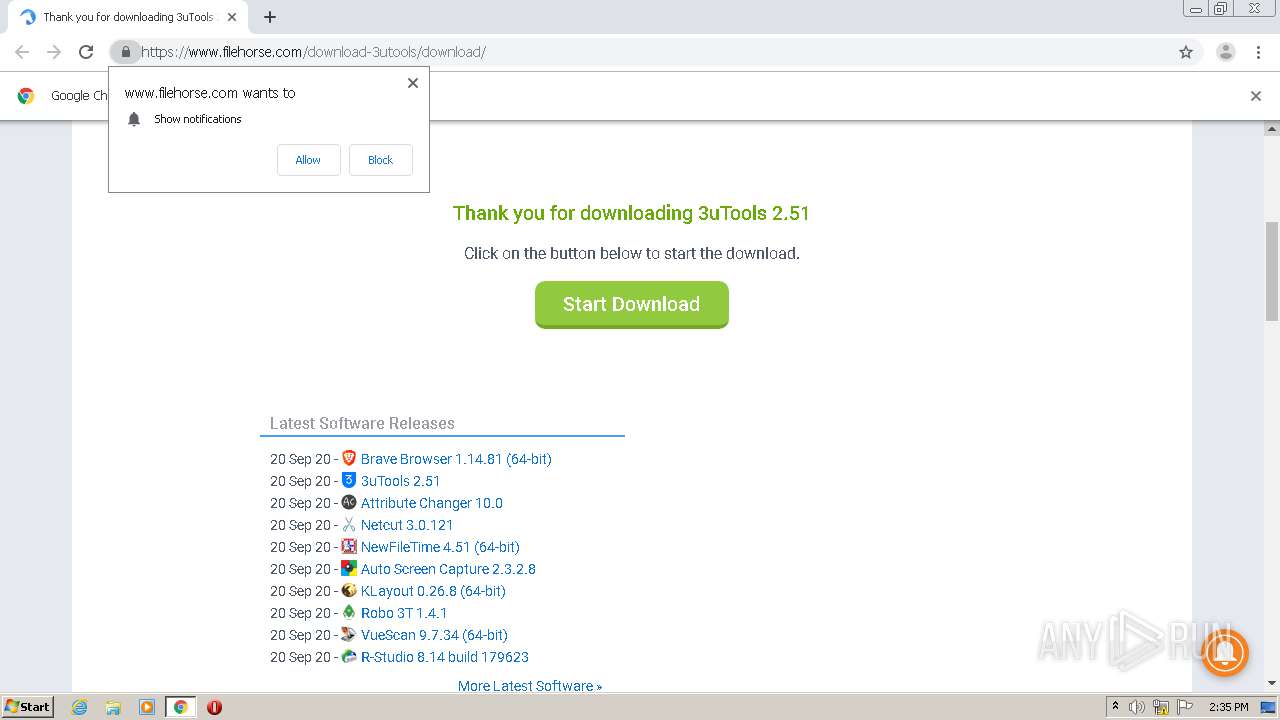Click the 'Latest Software Releases' heading
Image resolution: width=1280 pixels, height=720 pixels.
362,423
